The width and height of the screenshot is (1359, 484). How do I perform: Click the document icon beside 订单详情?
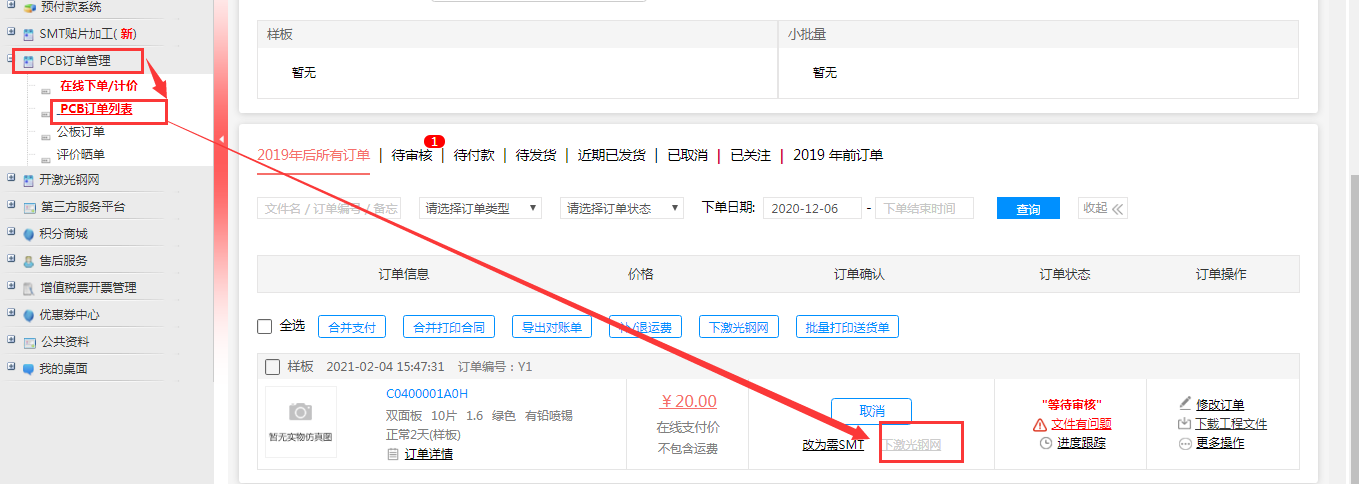tap(393, 454)
